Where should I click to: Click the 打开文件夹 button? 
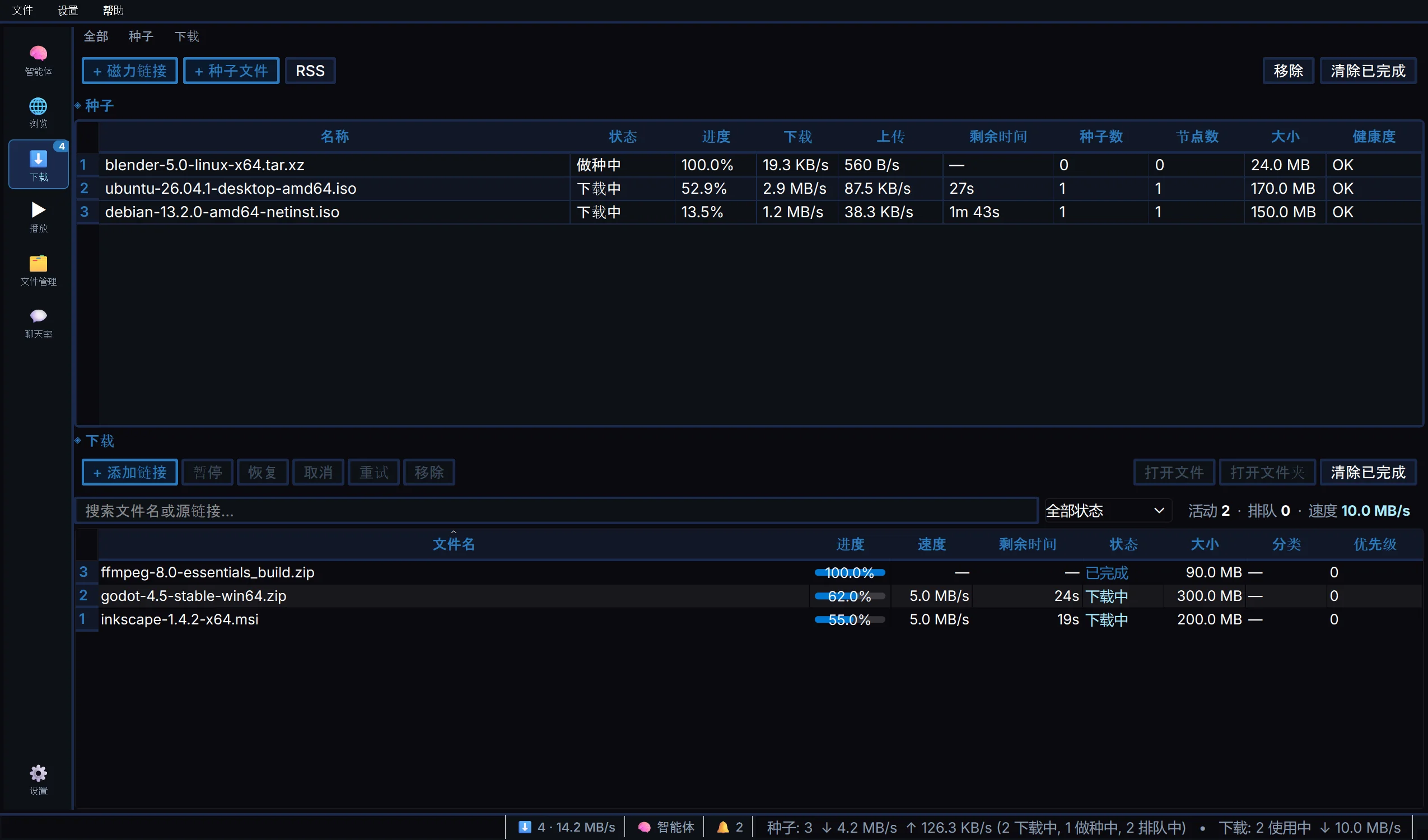pos(1267,472)
